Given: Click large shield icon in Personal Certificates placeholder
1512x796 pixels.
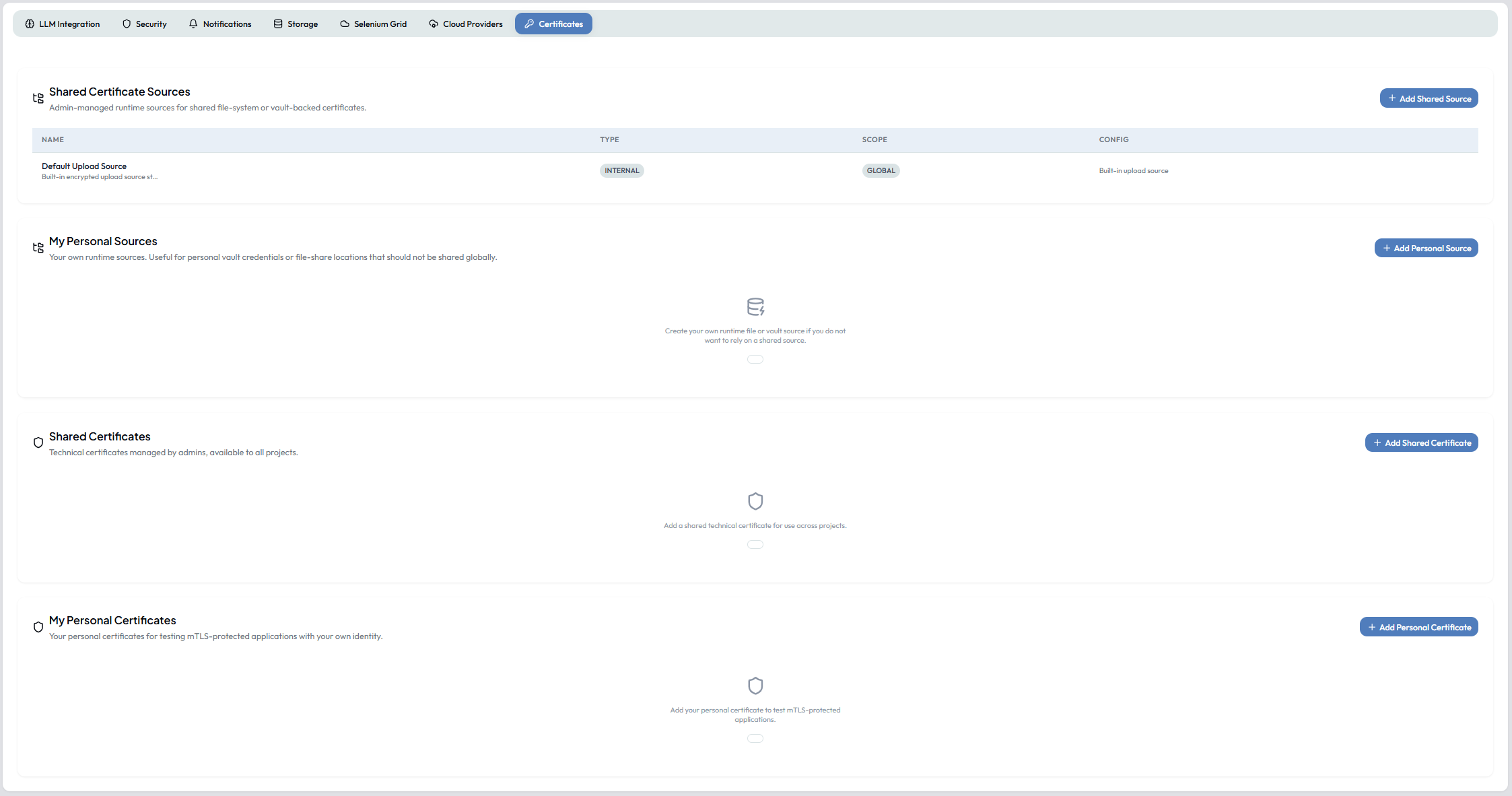Looking at the screenshot, I should [755, 686].
